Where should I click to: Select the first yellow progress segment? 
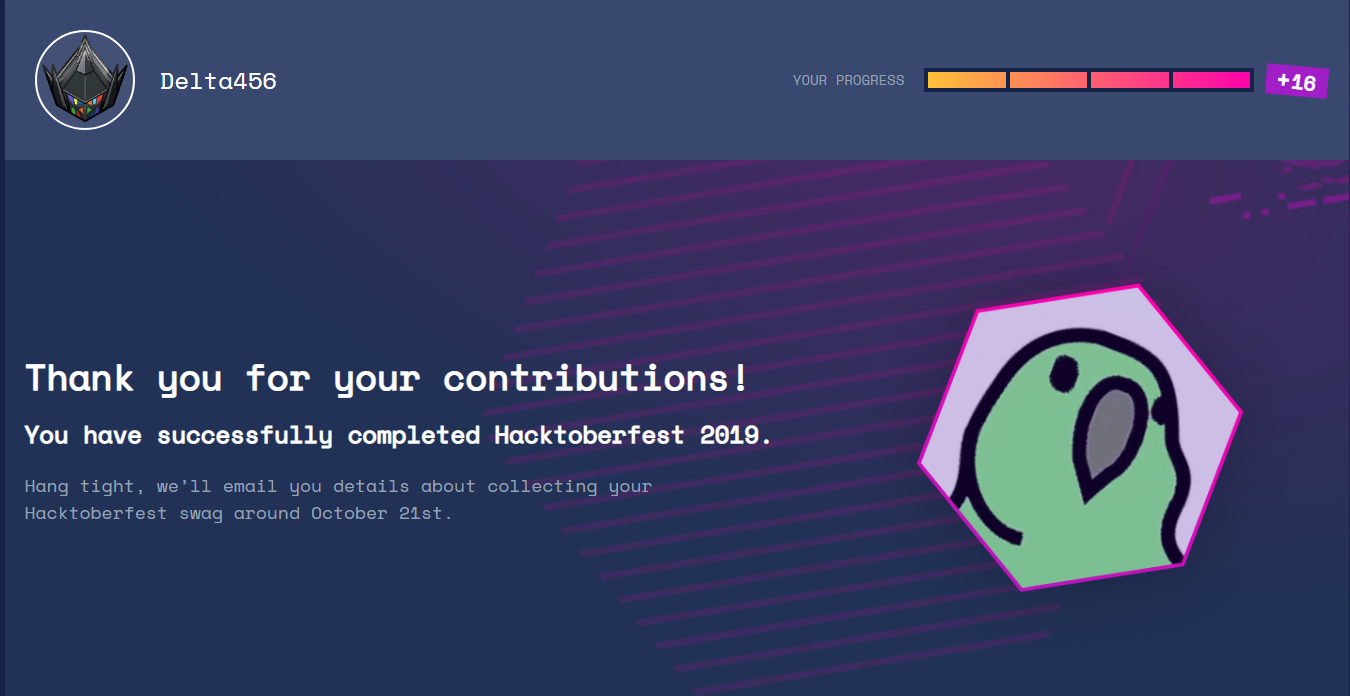966,80
